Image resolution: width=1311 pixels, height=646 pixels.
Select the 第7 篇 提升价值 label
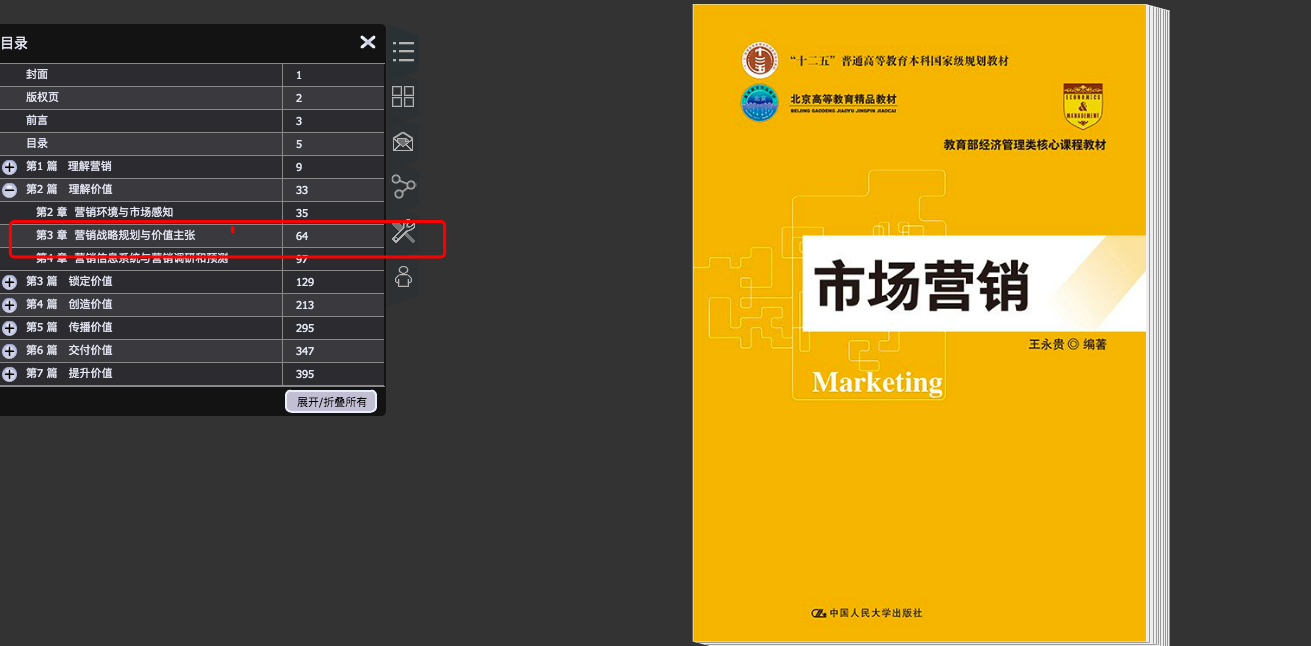69,373
